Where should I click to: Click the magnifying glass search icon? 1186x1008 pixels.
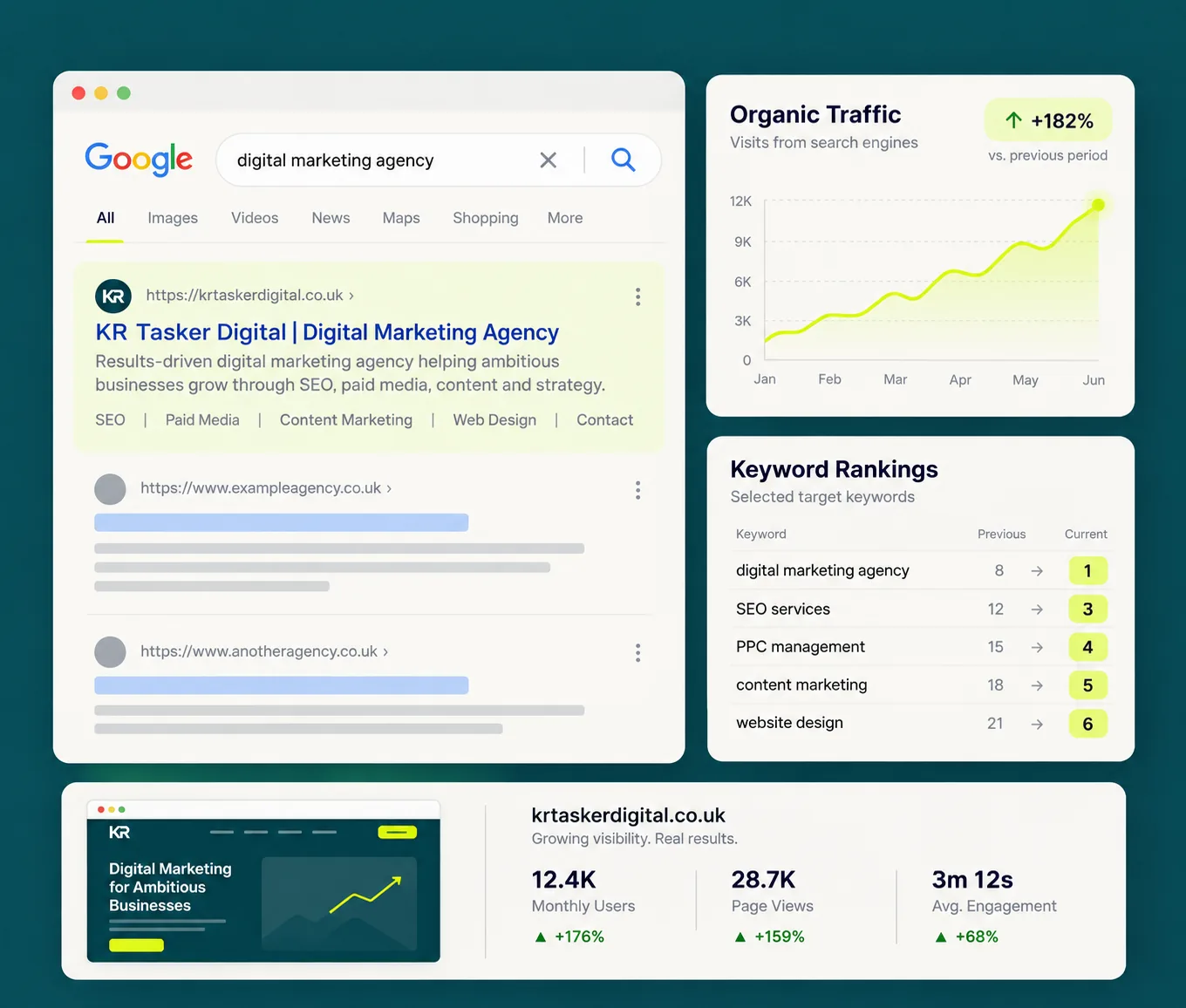point(623,160)
